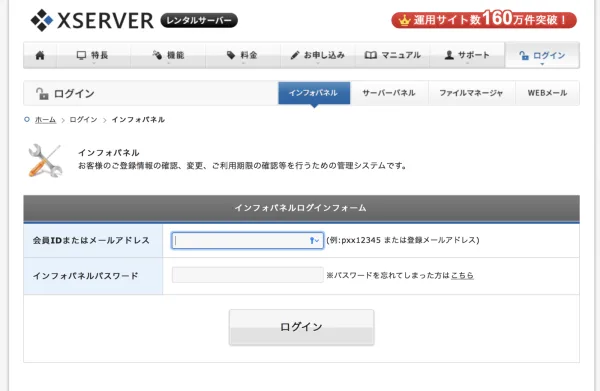Open the password autofill key dropdown

coord(314,241)
